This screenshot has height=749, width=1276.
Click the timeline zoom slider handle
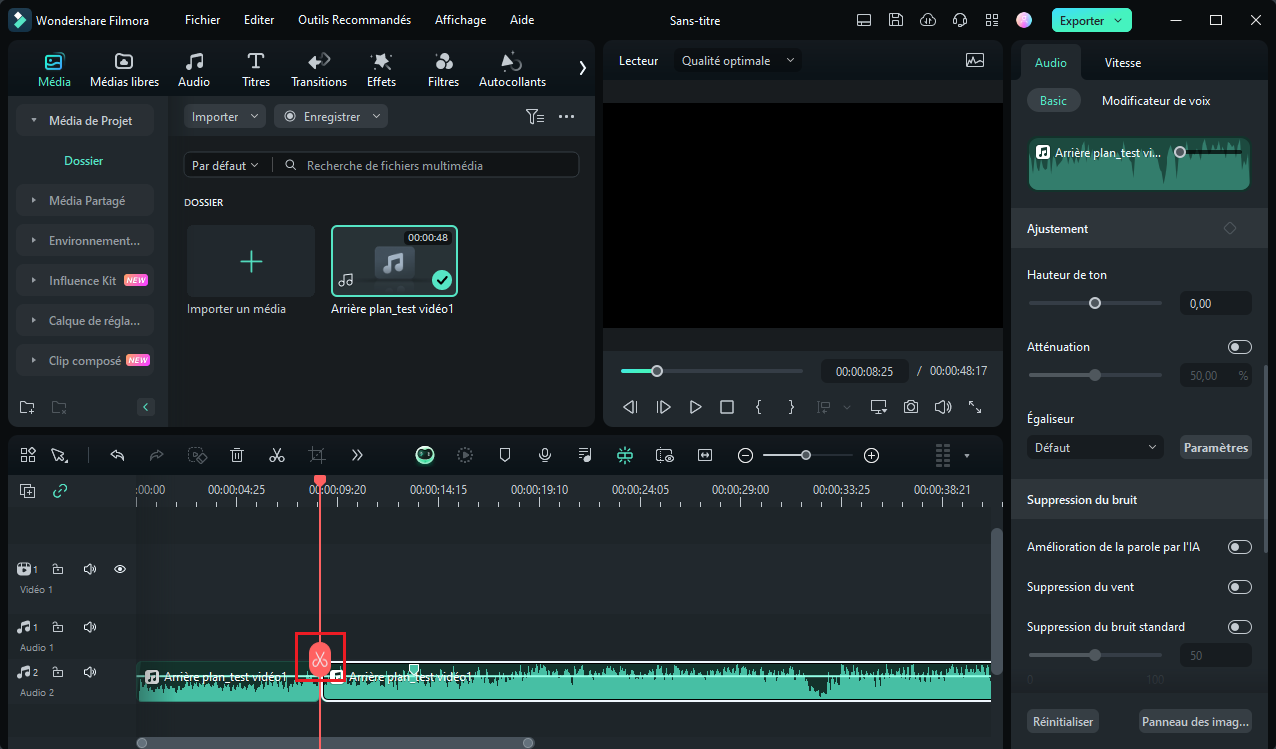(x=805, y=455)
